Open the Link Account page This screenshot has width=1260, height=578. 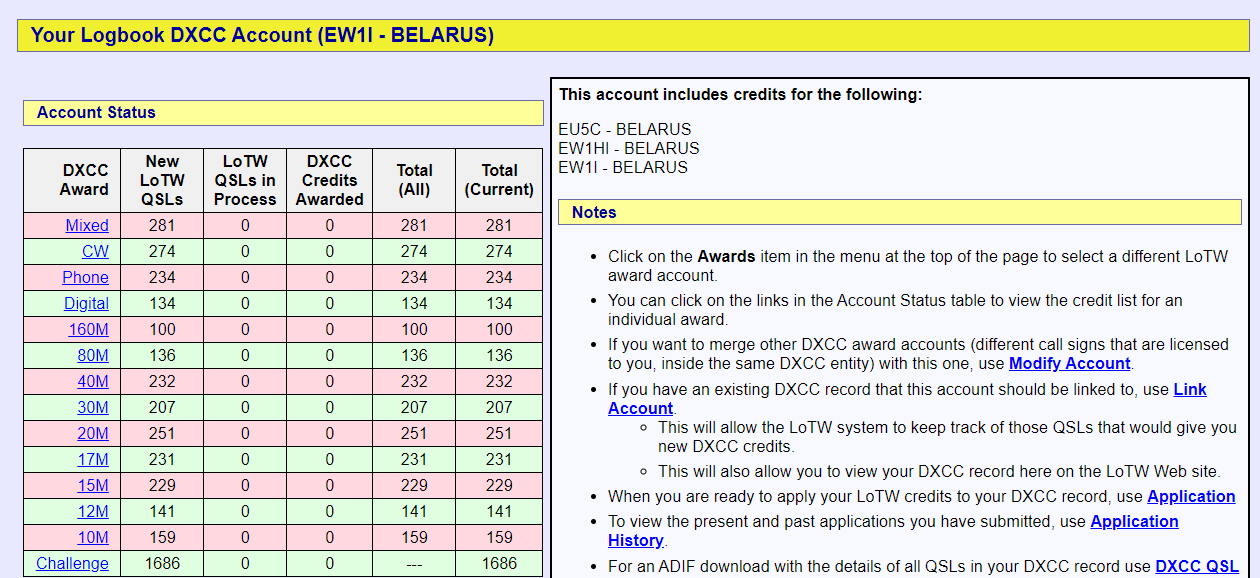(x=1189, y=390)
